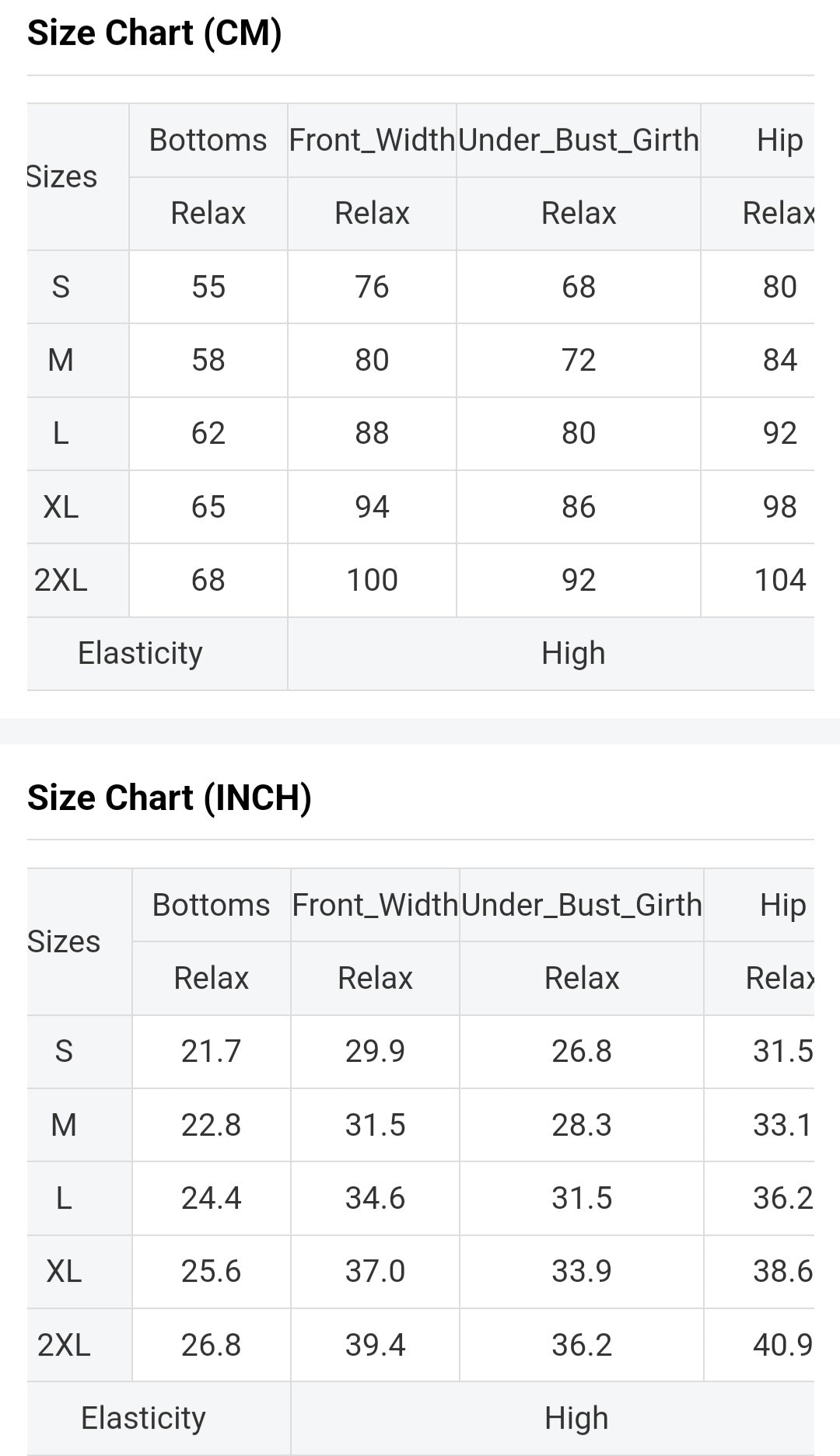840x1456 pixels.
Task: Click the CM chart cell showing 55
Action: 208,288
